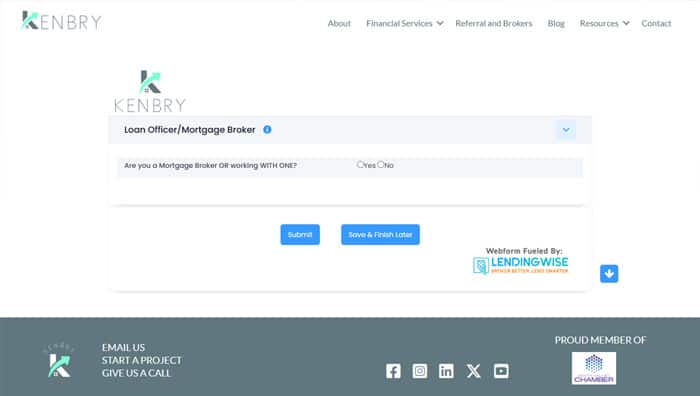Click START A PROJECT footer link
700x396 pixels.
coord(142,360)
